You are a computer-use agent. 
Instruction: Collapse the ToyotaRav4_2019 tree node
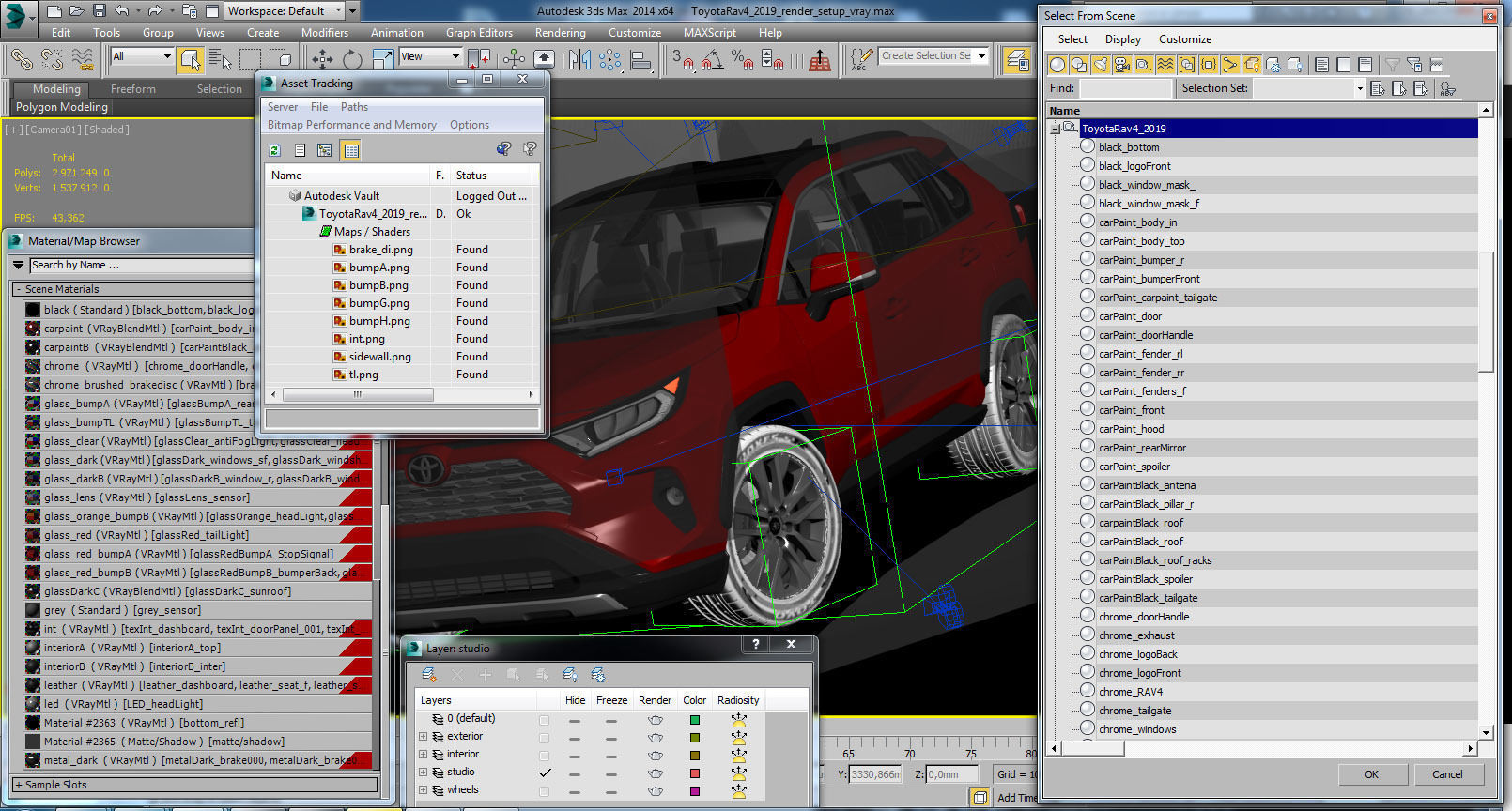coord(1056,129)
